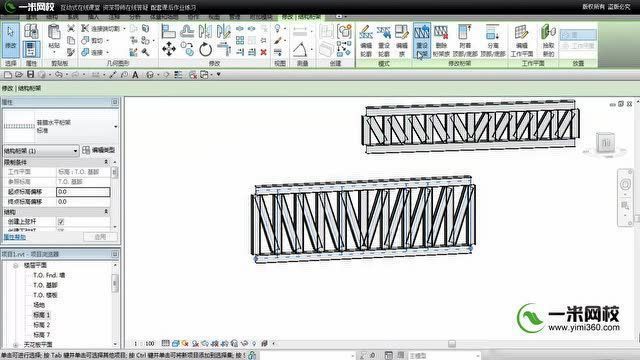Open the Paste dropdown arrow
Screen dimensions: 640x360
click(54, 53)
